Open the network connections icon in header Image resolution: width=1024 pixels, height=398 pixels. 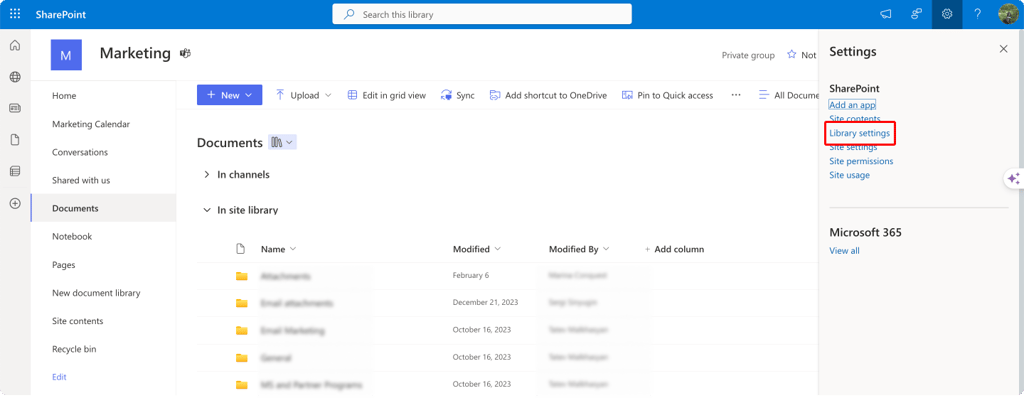pyautogui.click(x=916, y=14)
